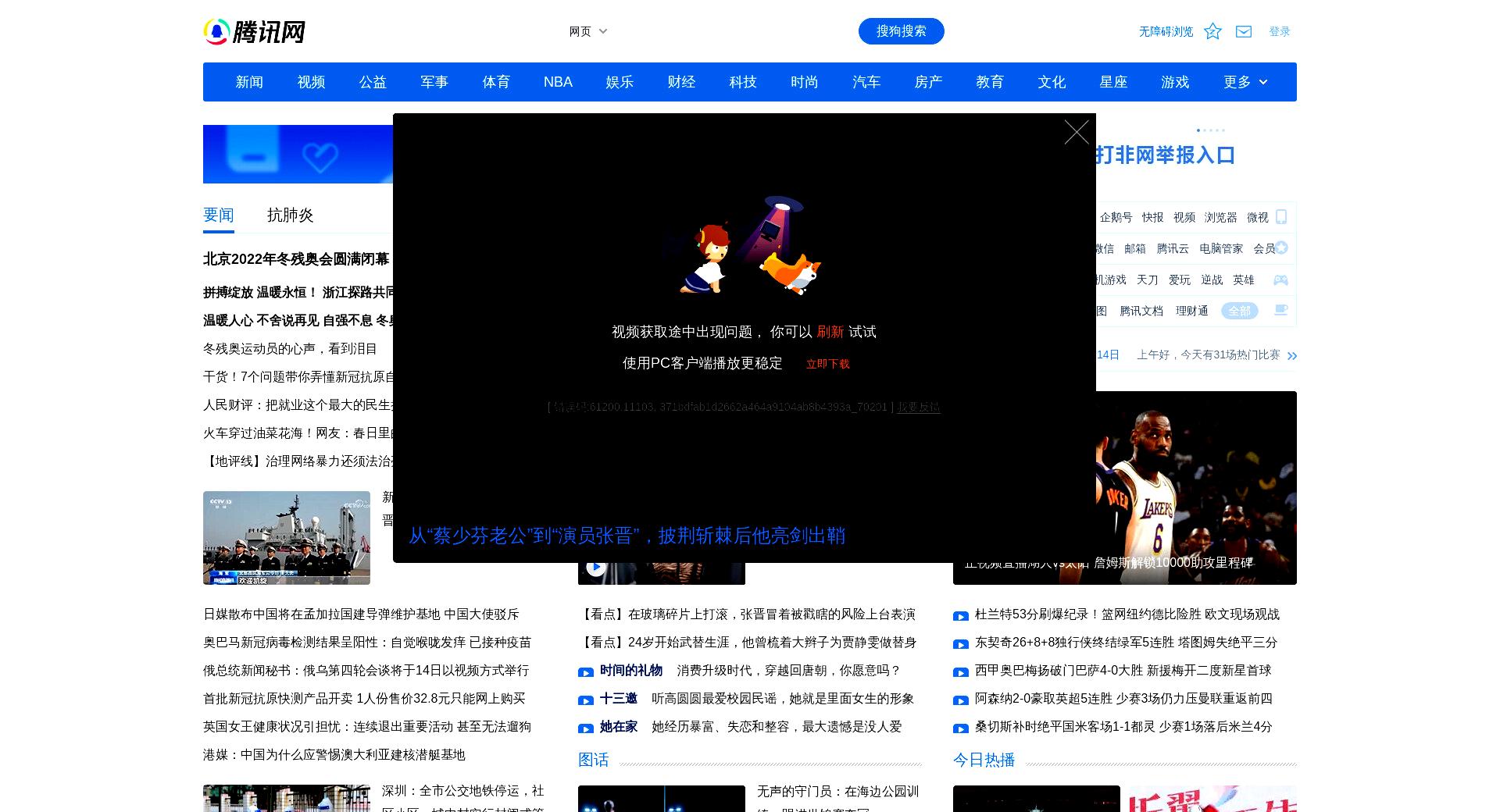
Task: Click the 全部 pill button
Action: pyautogui.click(x=1240, y=311)
